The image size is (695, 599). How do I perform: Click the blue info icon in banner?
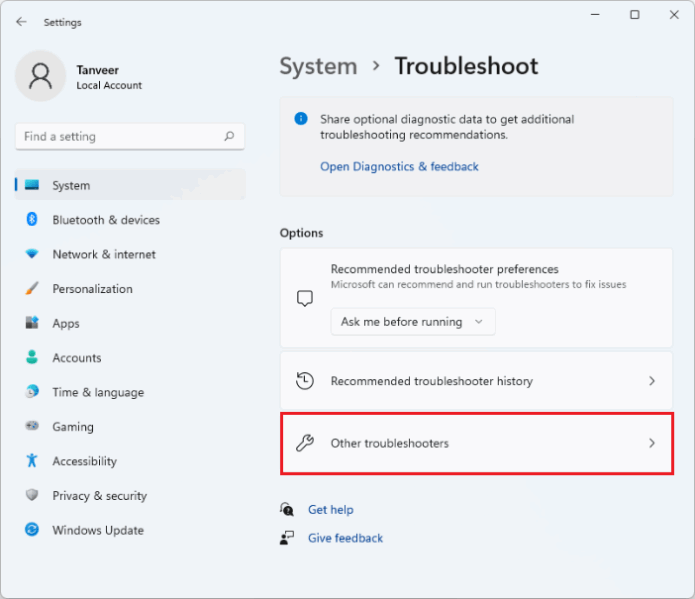(x=301, y=118)
